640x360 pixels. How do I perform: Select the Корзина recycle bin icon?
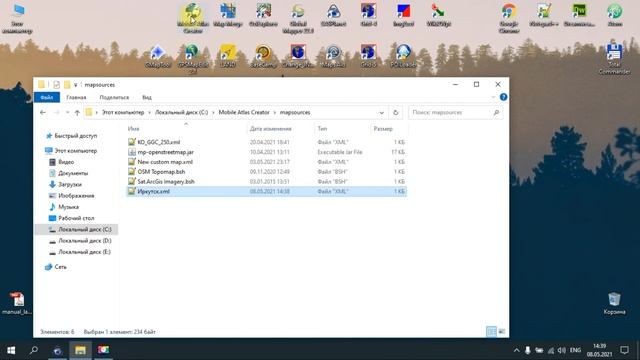(x=614, y=303)
